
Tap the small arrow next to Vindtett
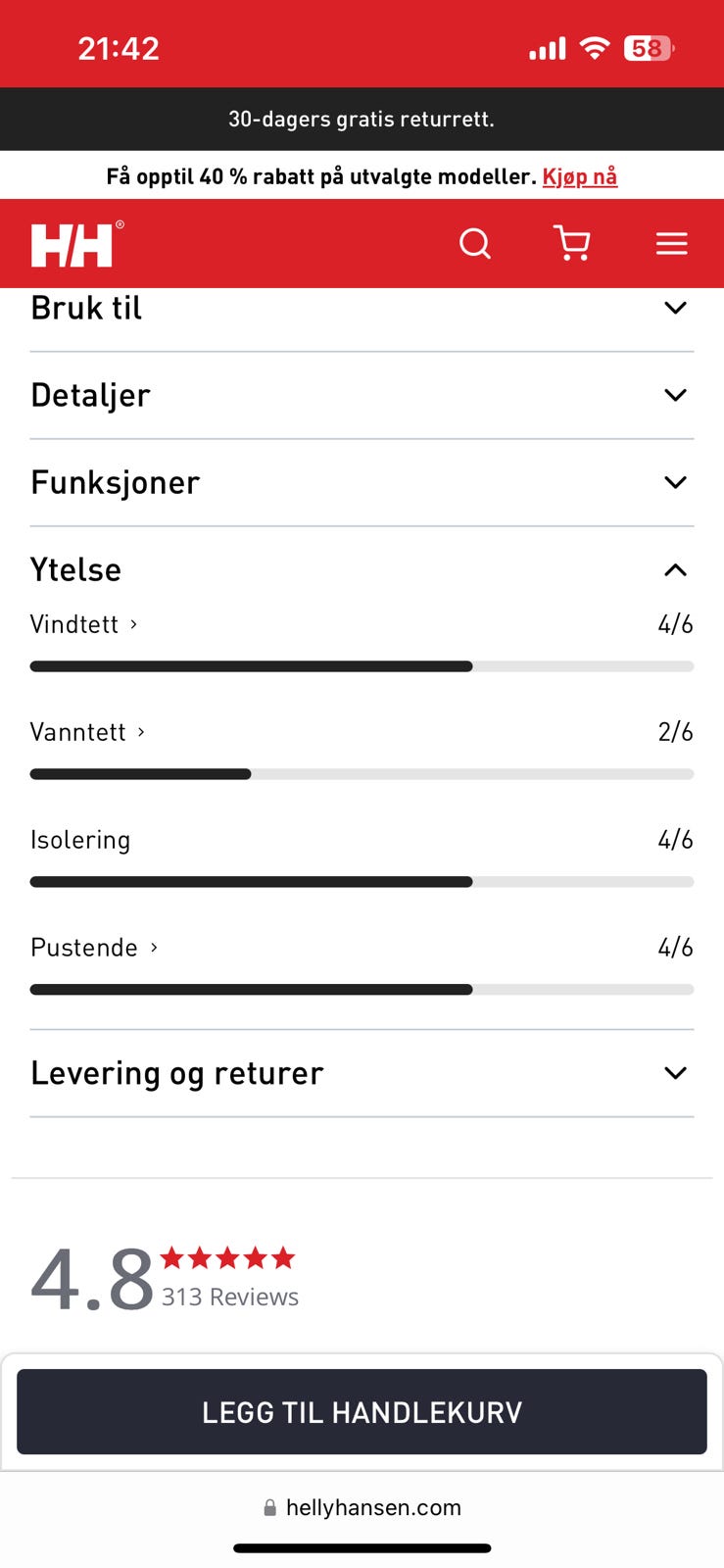point(134,624)
